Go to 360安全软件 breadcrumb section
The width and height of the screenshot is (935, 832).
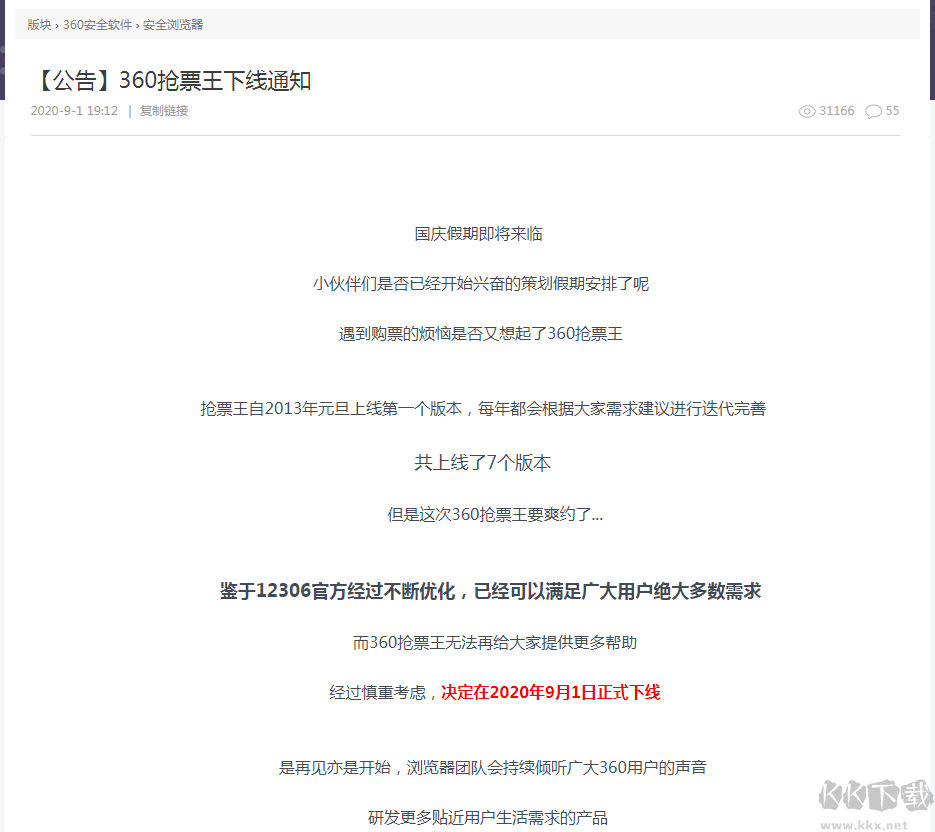(97, 24)
